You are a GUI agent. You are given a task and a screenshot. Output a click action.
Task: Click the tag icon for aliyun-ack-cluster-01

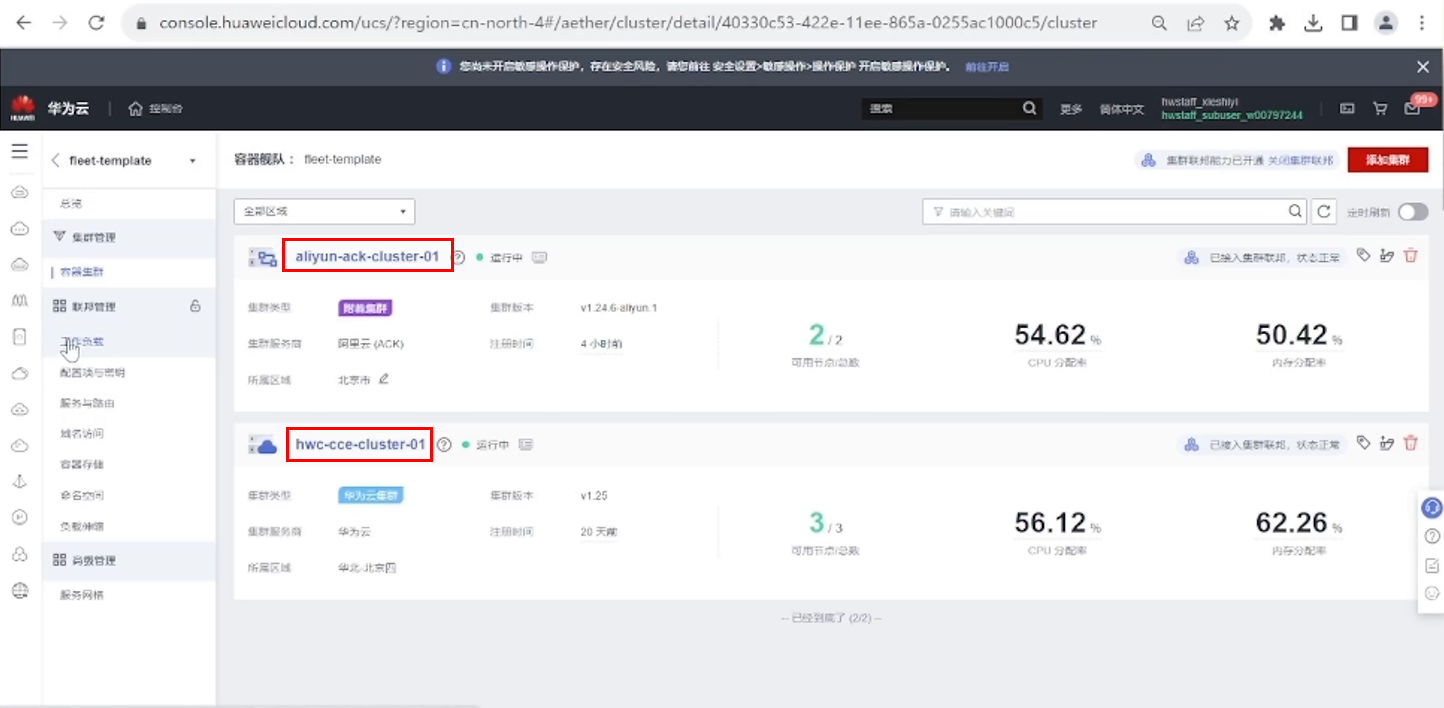1363,256
